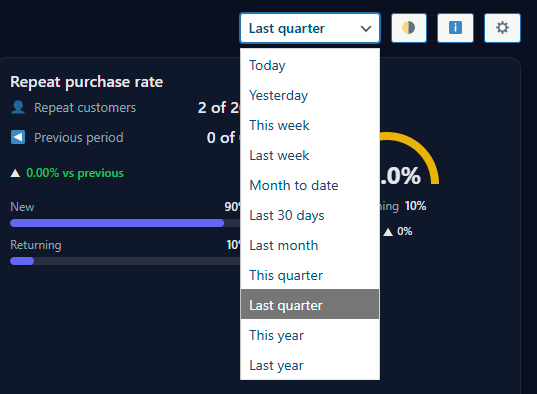
Task: Click the Last quarter combo box
Action: coord(310,28)
